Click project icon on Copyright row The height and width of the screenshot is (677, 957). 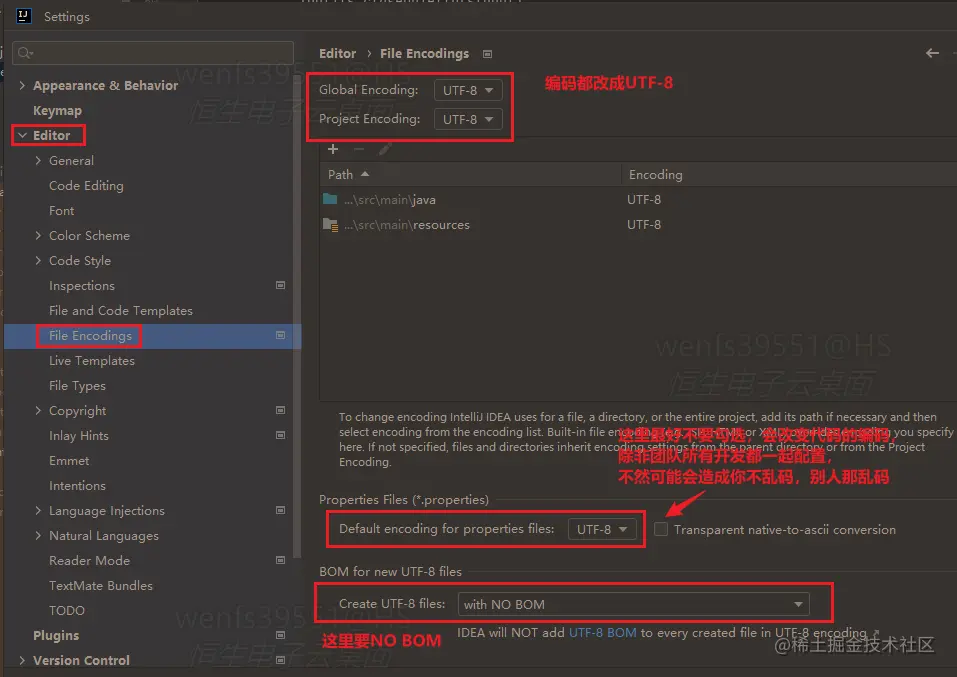(280, 410)
